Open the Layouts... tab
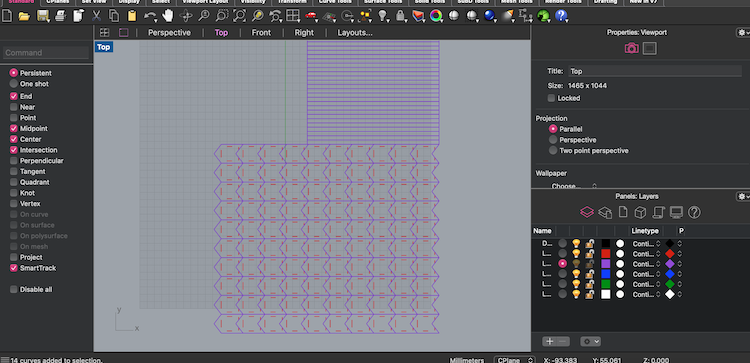Image resolution: width=750 pixels, height=363 pixels. [x=355, y=33]
